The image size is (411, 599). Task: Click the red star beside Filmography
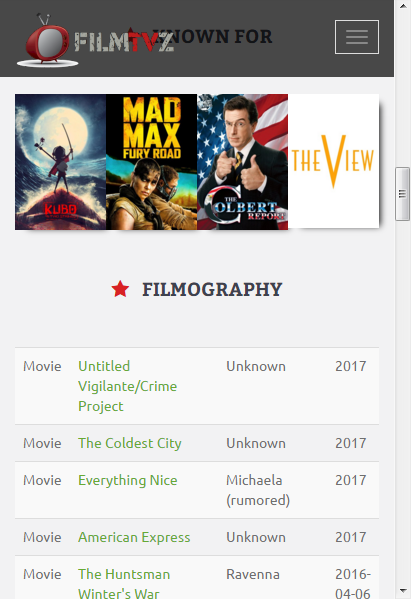pos(120,289)
